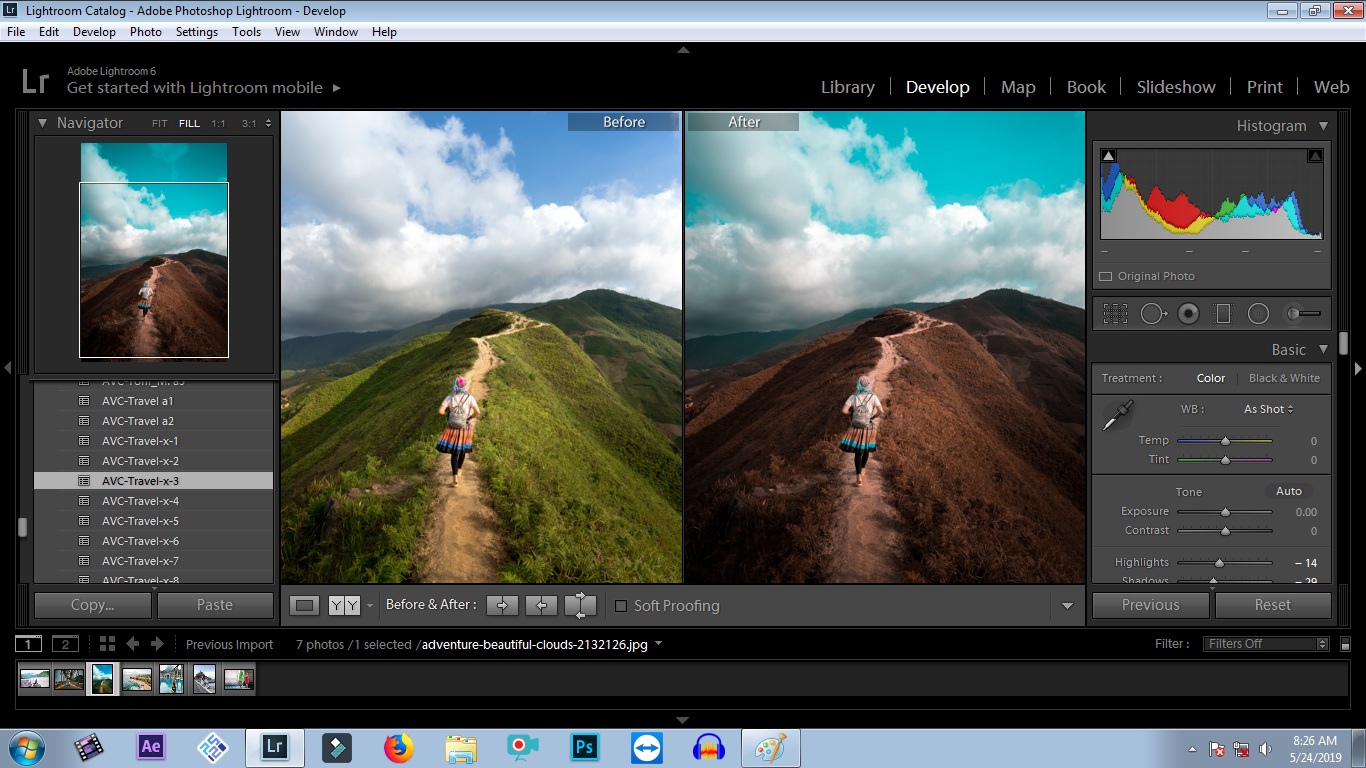
Task: Set treatment to Color
Action: click(1211, 378)
